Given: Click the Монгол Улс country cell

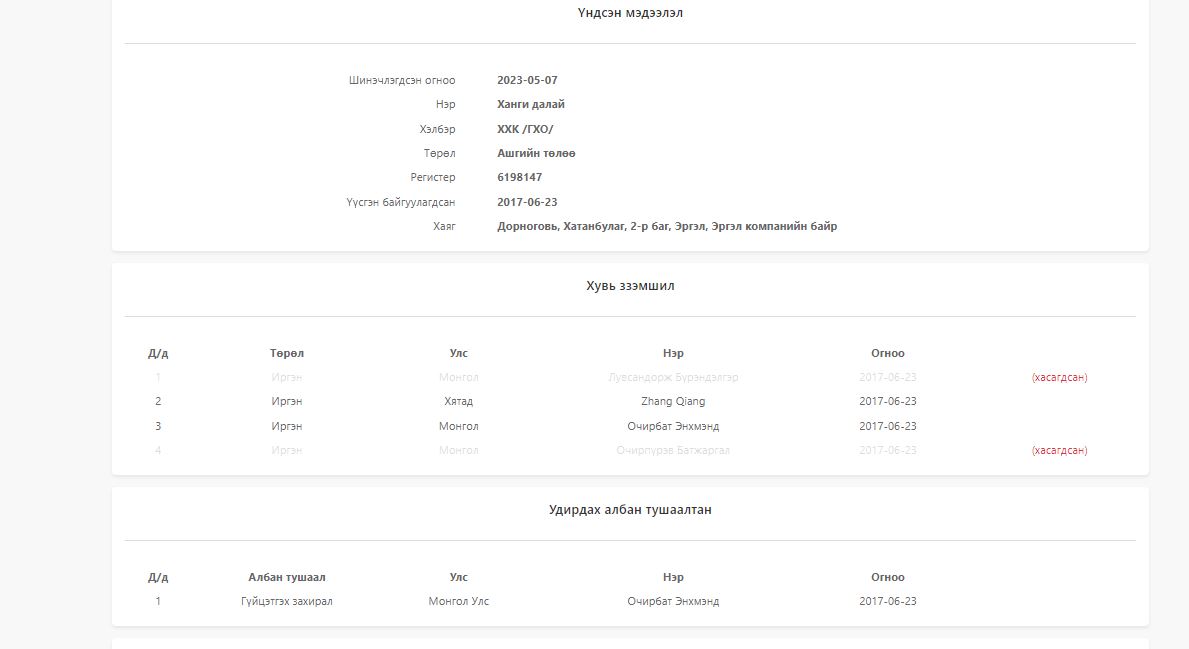Looking at the screenshot, I should 459,602.
